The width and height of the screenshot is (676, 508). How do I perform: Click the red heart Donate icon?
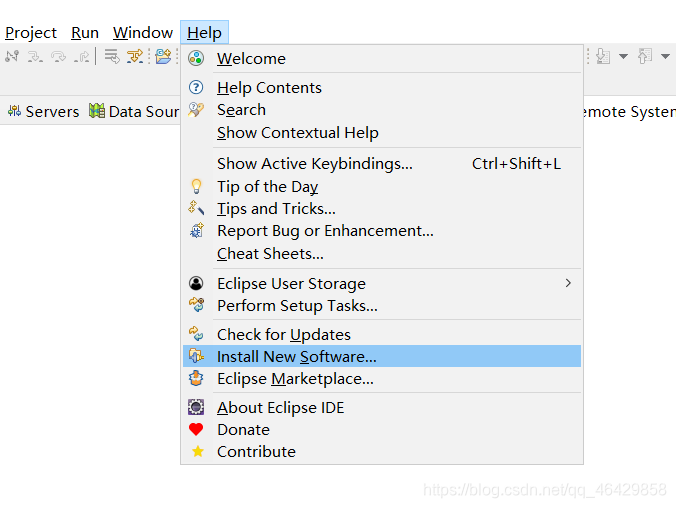196,430
